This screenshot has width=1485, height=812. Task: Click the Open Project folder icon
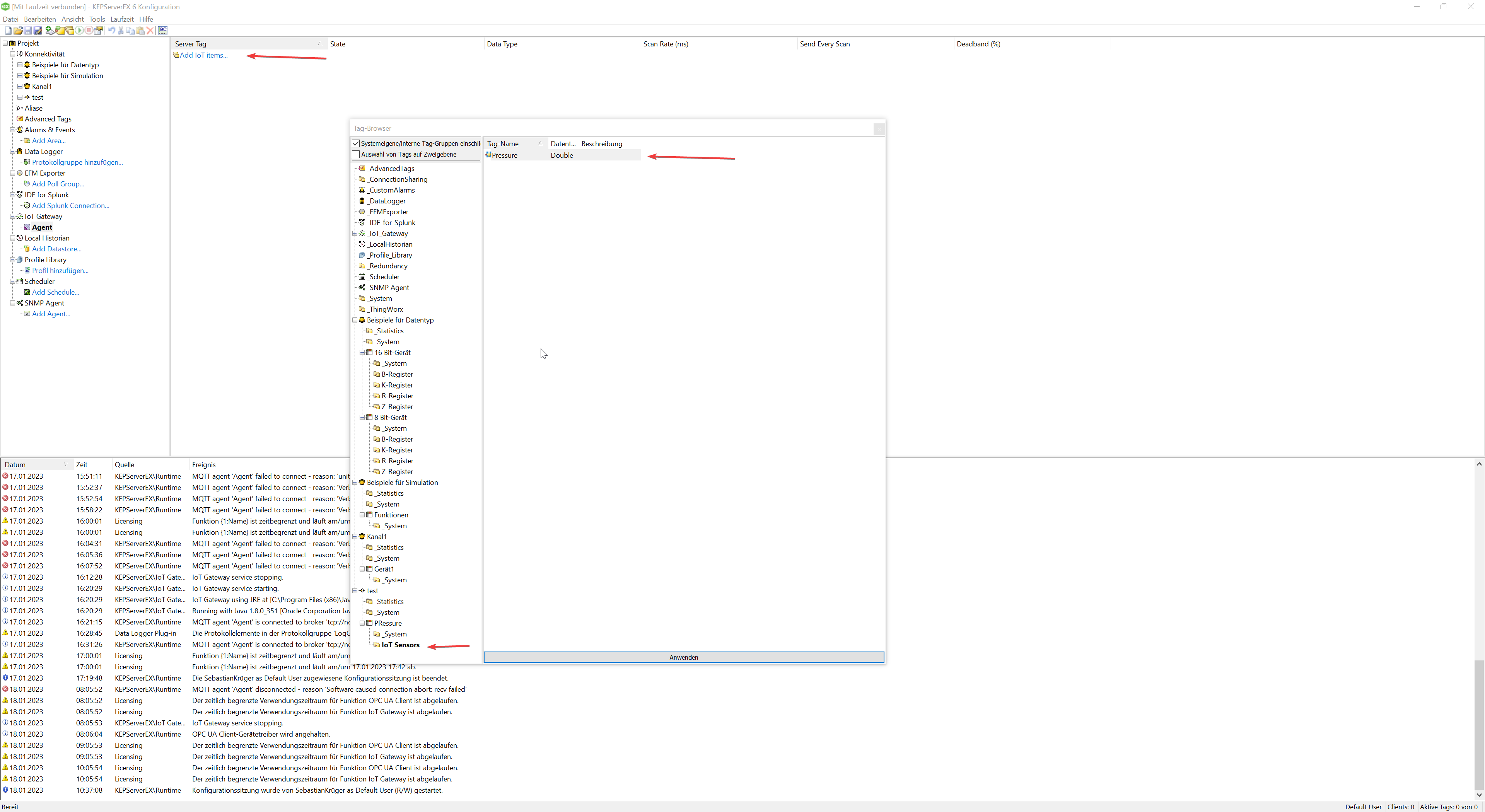pos(18,31)
